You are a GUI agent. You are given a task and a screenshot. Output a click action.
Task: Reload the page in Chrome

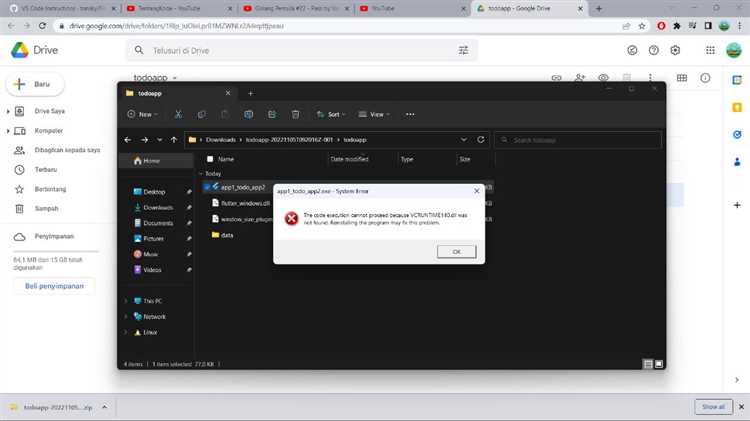pos(43,26)
